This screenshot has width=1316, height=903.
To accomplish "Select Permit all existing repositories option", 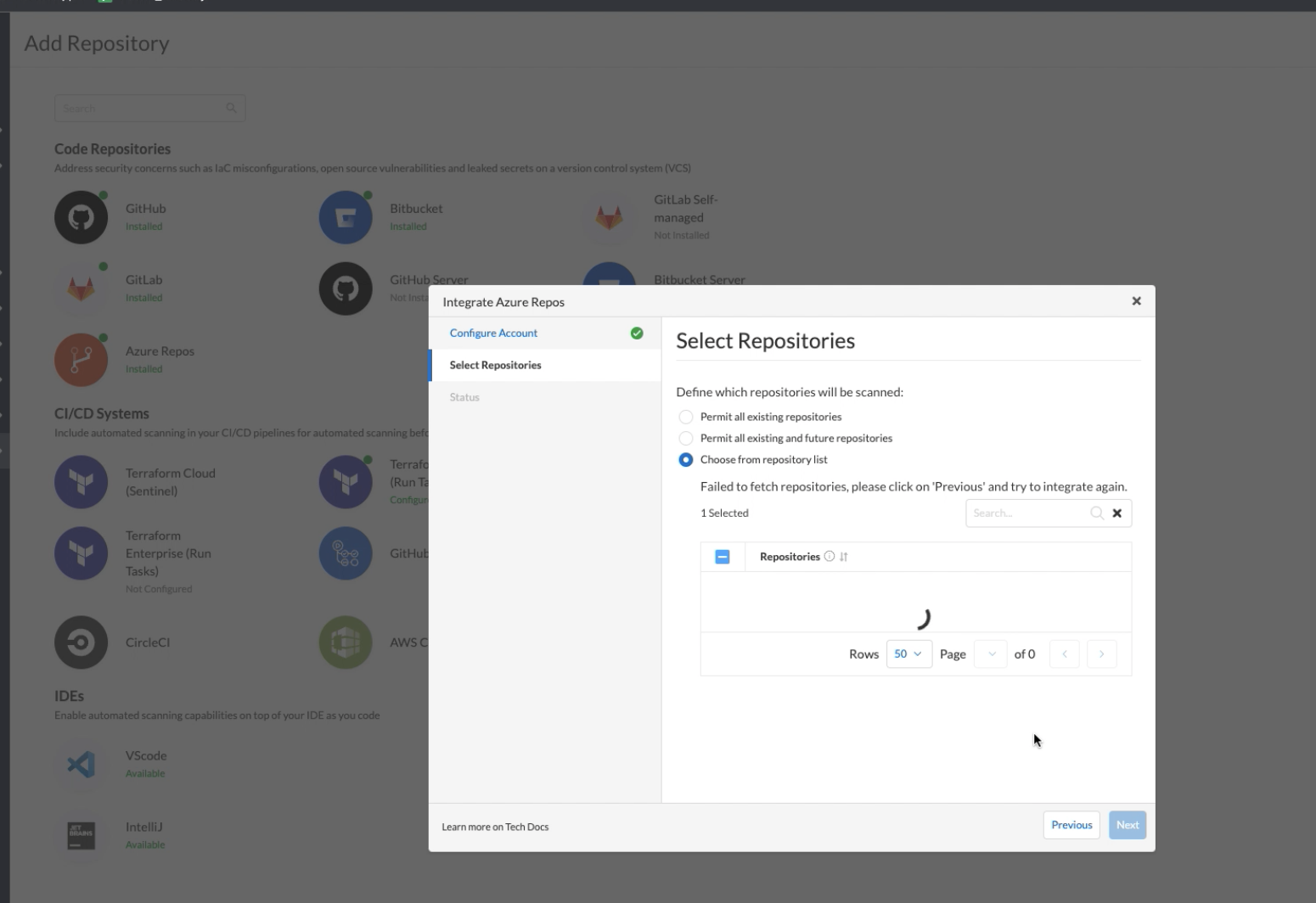I will 685,416.
